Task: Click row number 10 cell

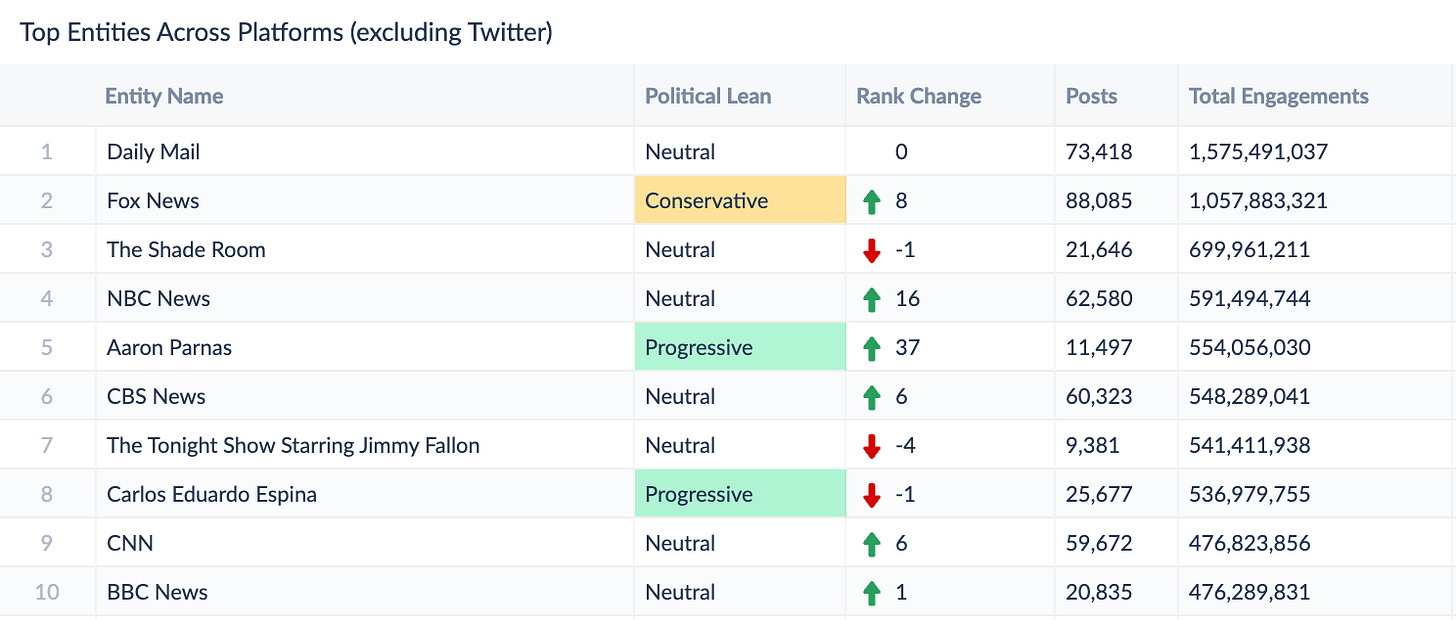Action: tap(47, 592)
